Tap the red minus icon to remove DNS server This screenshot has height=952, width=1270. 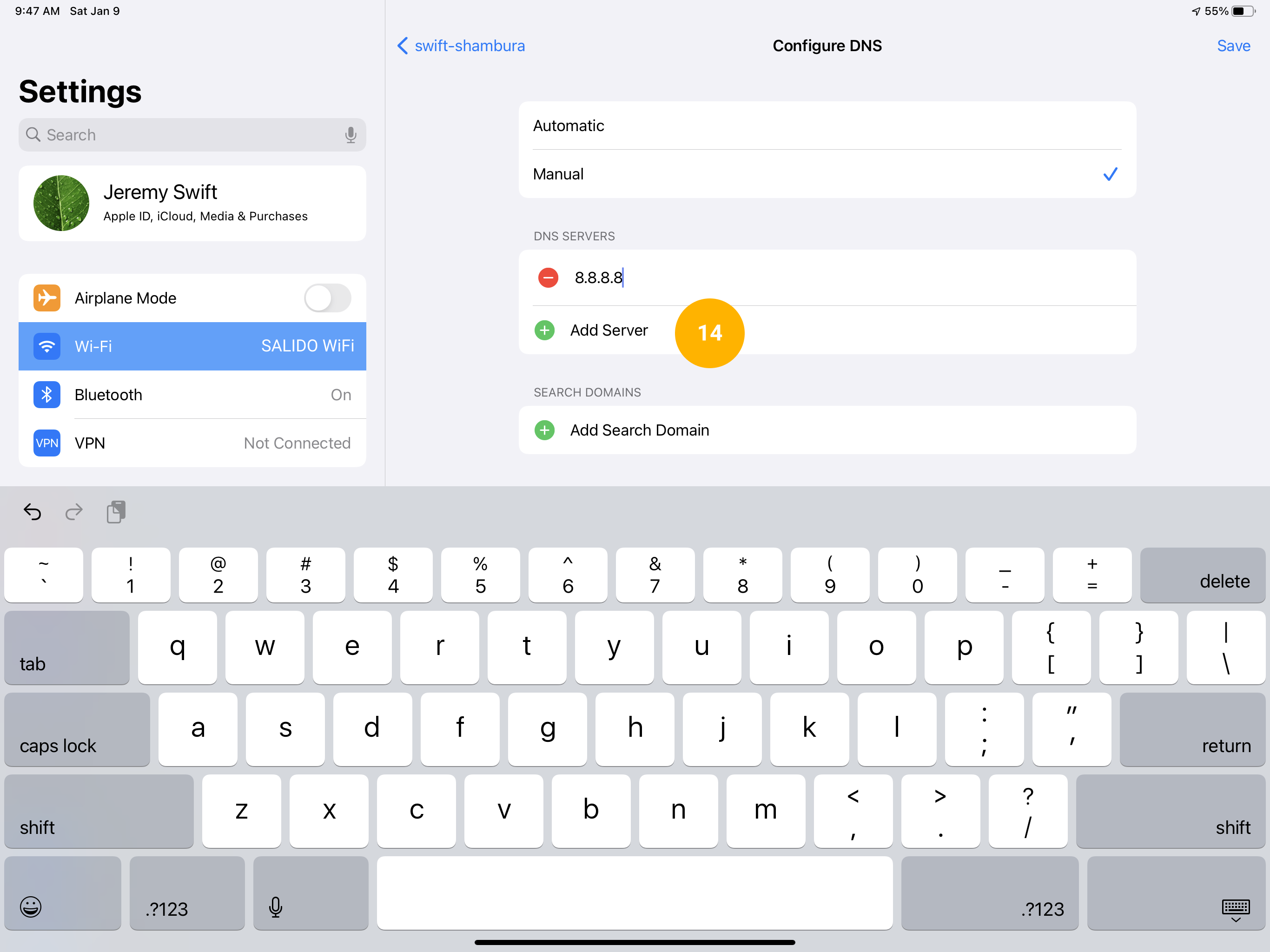click(x=548, y=278)
